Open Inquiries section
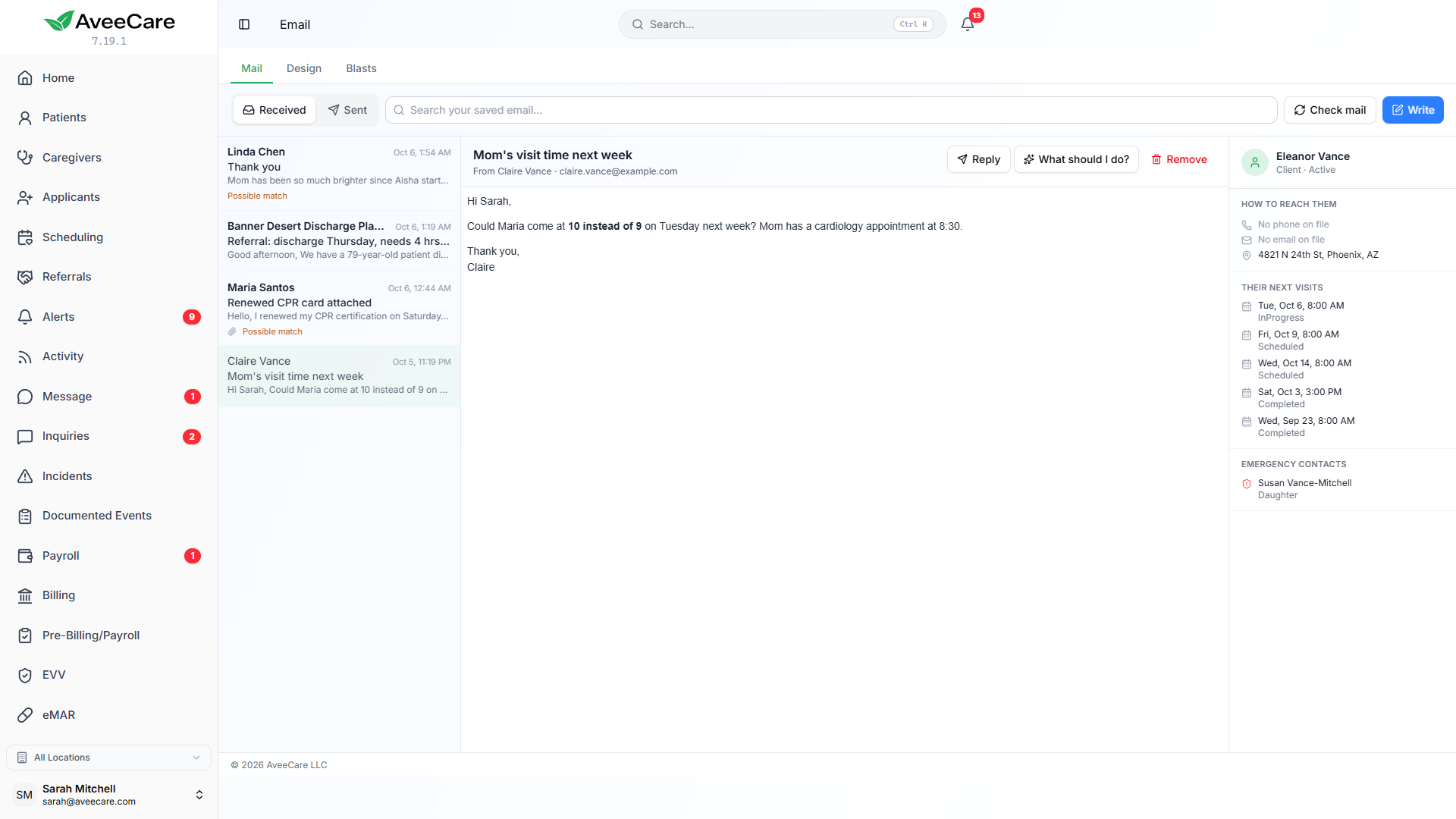 point(108,436)
